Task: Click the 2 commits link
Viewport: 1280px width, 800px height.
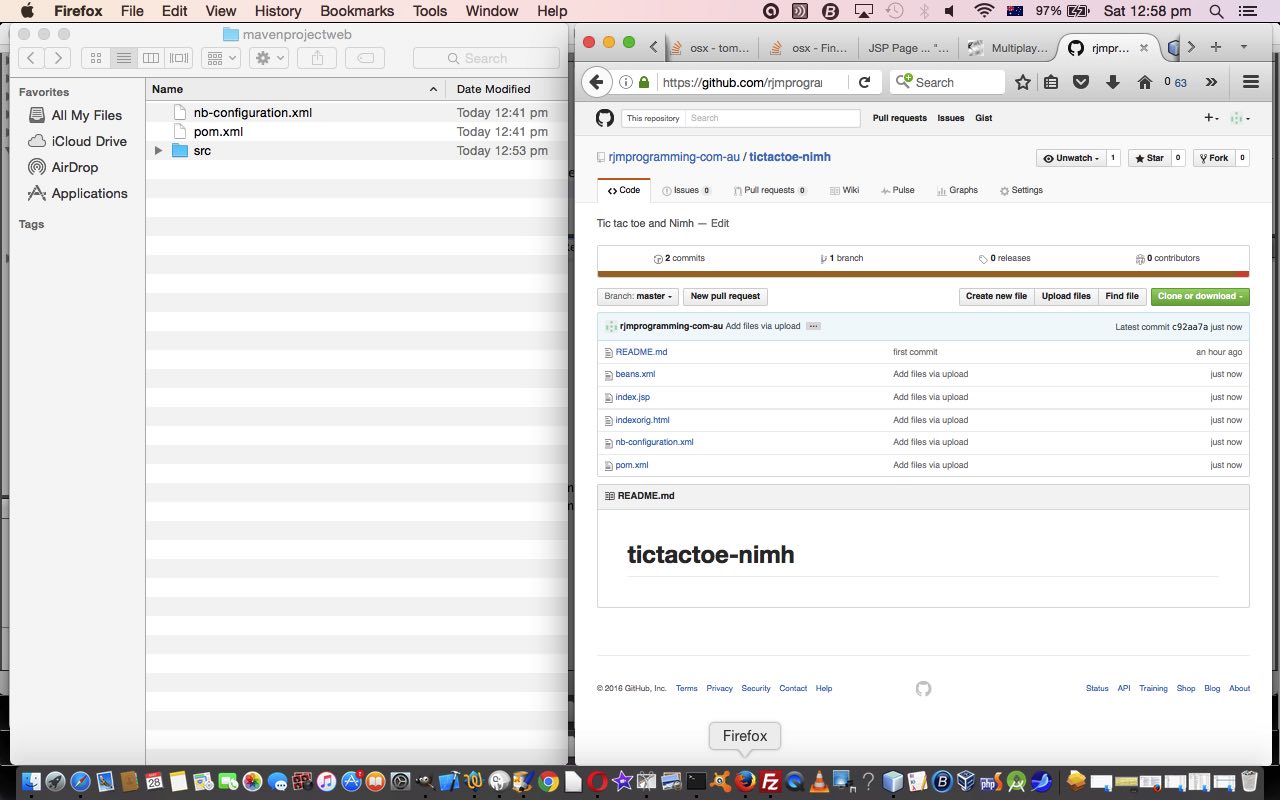Action: [679, 258]
